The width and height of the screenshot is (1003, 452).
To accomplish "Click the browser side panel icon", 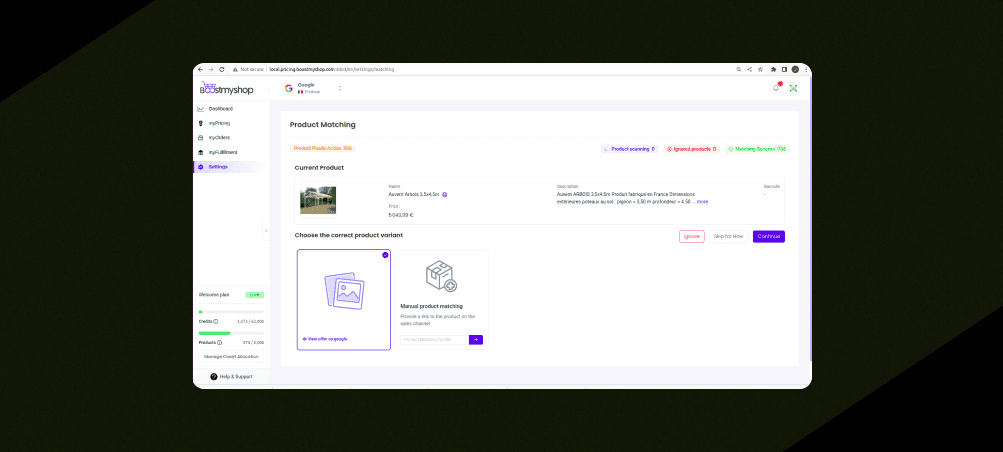I will click(x=784, y=69).
